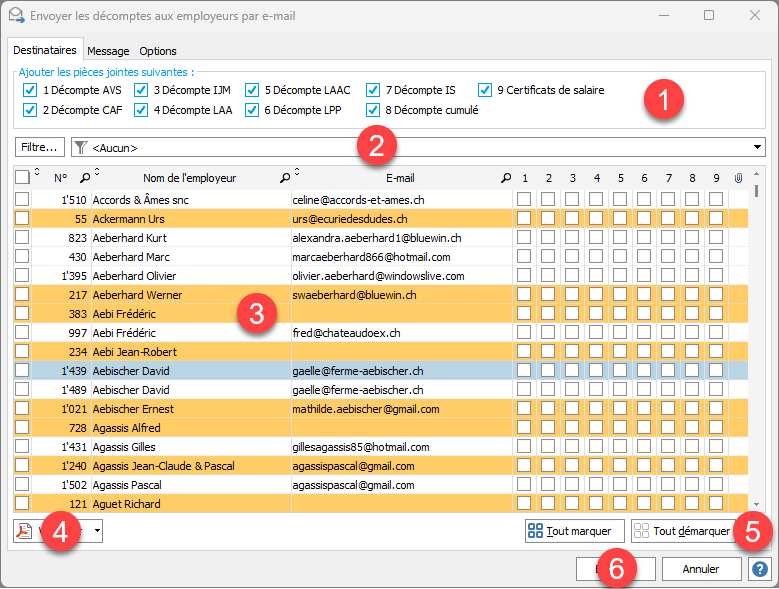779x589 pixels.
Task: Open the dropdown arrow beside the PDF button
Action: click(x=98, y=531)
